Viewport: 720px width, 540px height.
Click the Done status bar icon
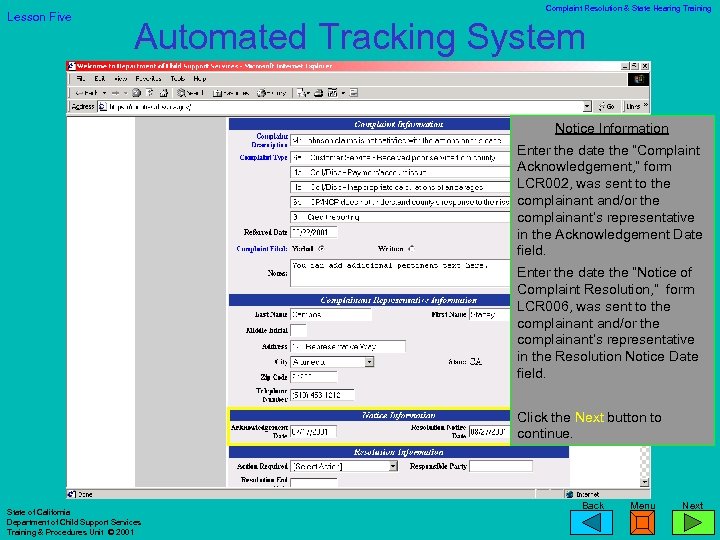72,495
